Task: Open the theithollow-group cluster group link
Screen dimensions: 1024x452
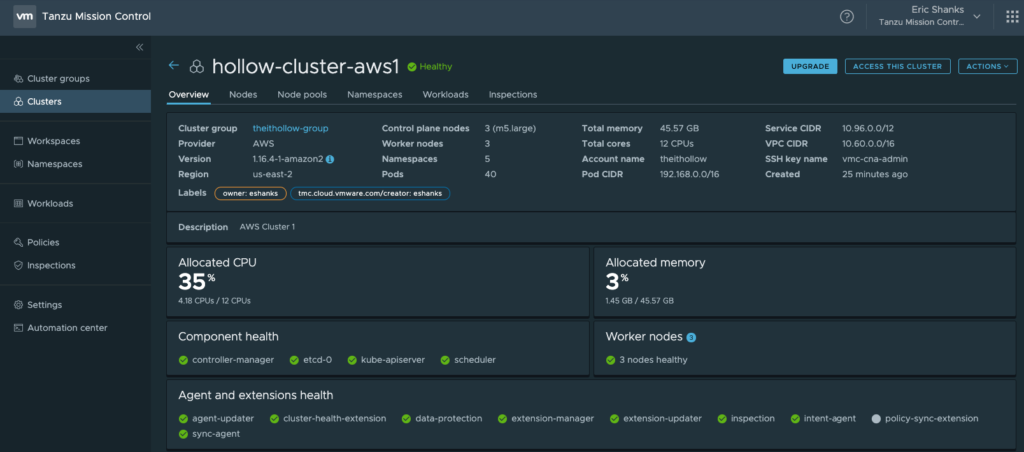Action: [x=290, y=128]
